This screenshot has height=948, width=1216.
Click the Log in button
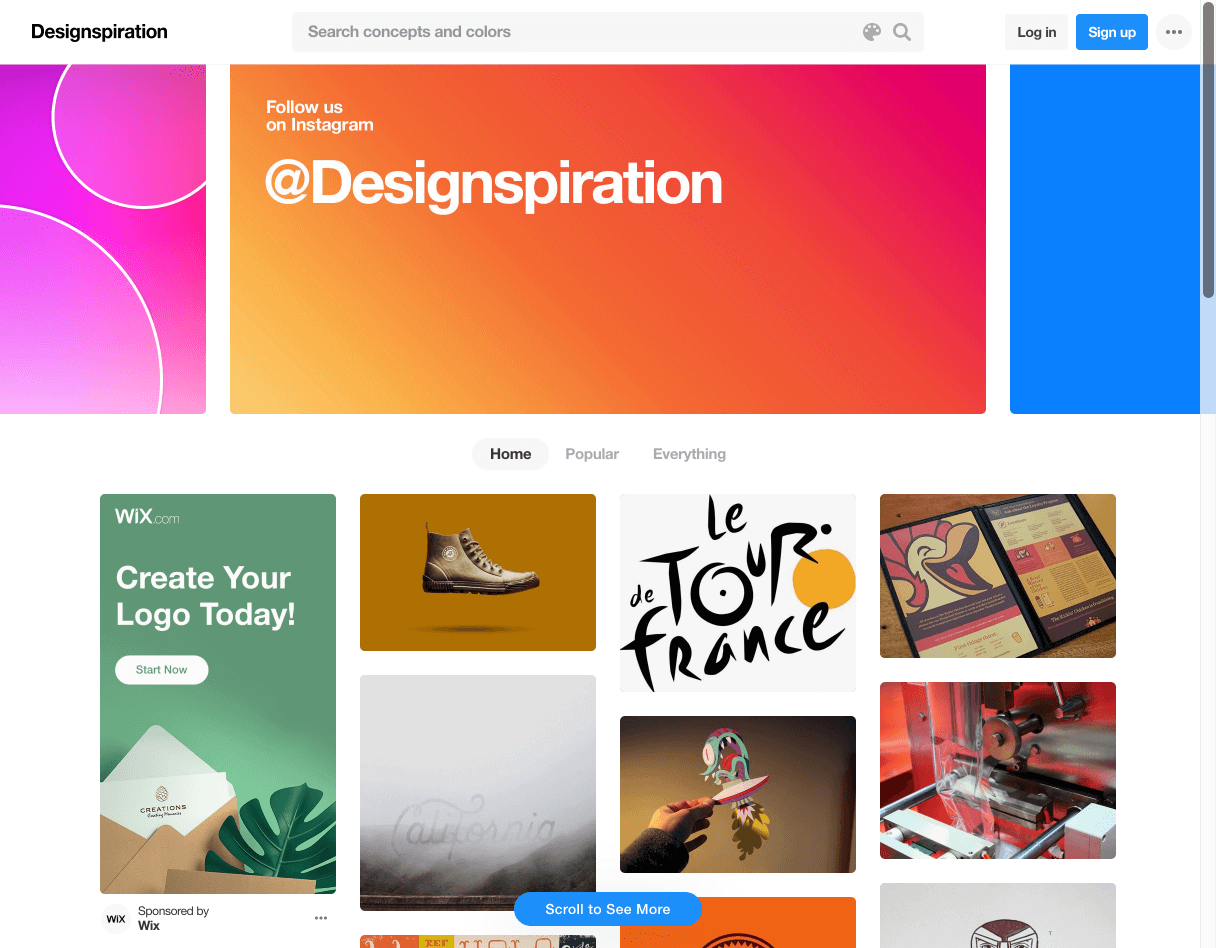(x=1036, y=32)
